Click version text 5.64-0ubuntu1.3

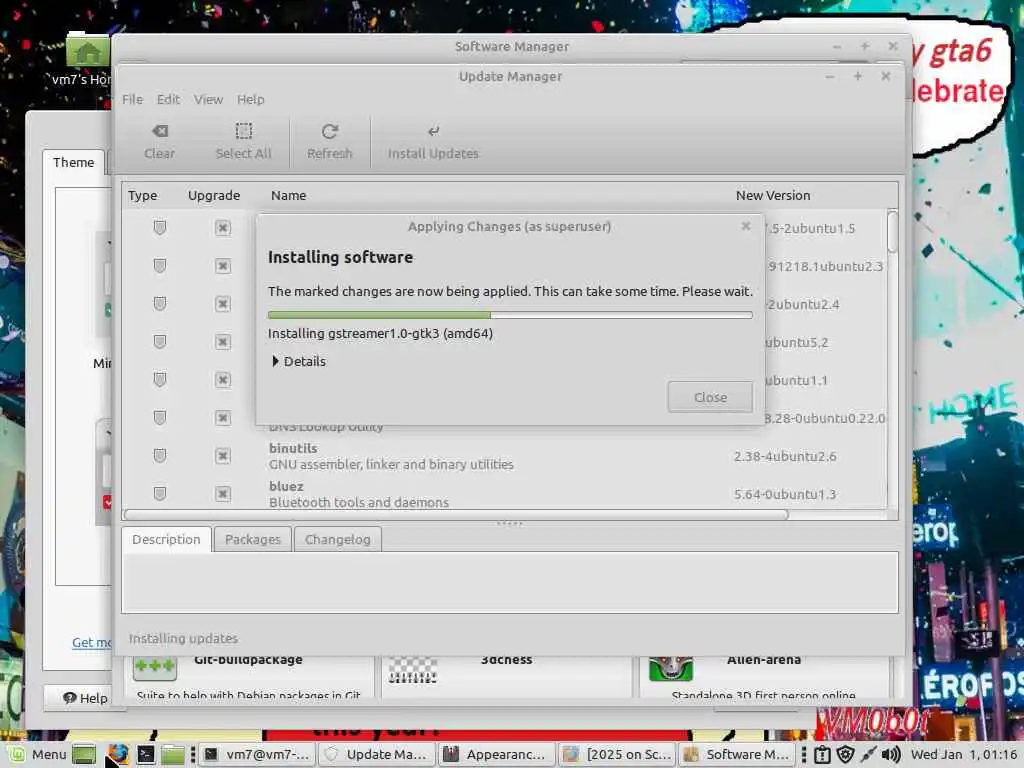pos(784,494)
